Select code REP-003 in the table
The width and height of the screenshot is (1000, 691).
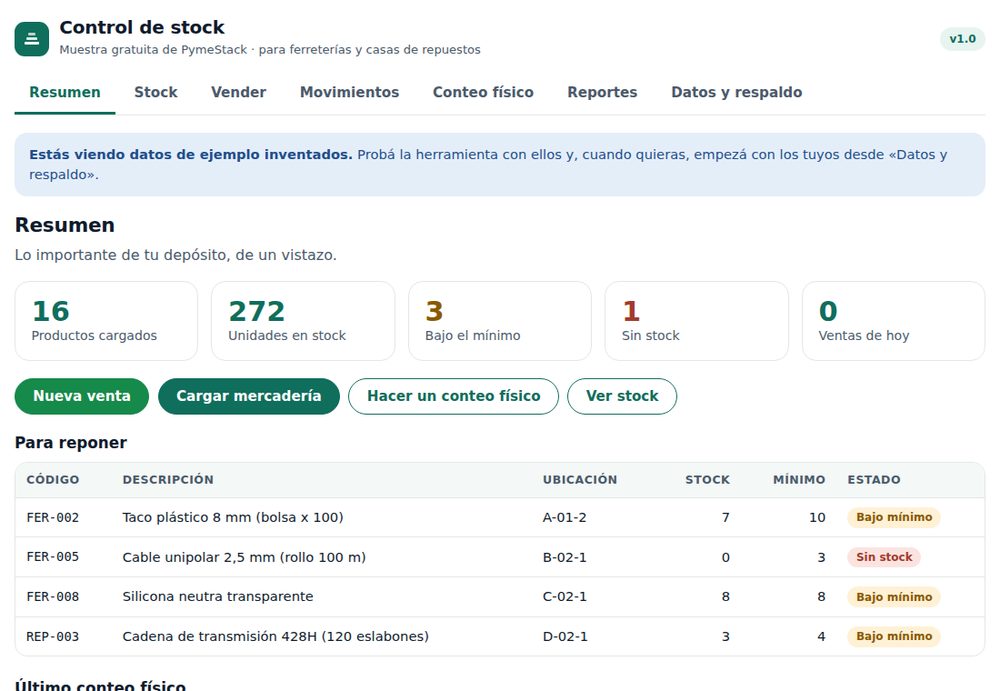53,636
